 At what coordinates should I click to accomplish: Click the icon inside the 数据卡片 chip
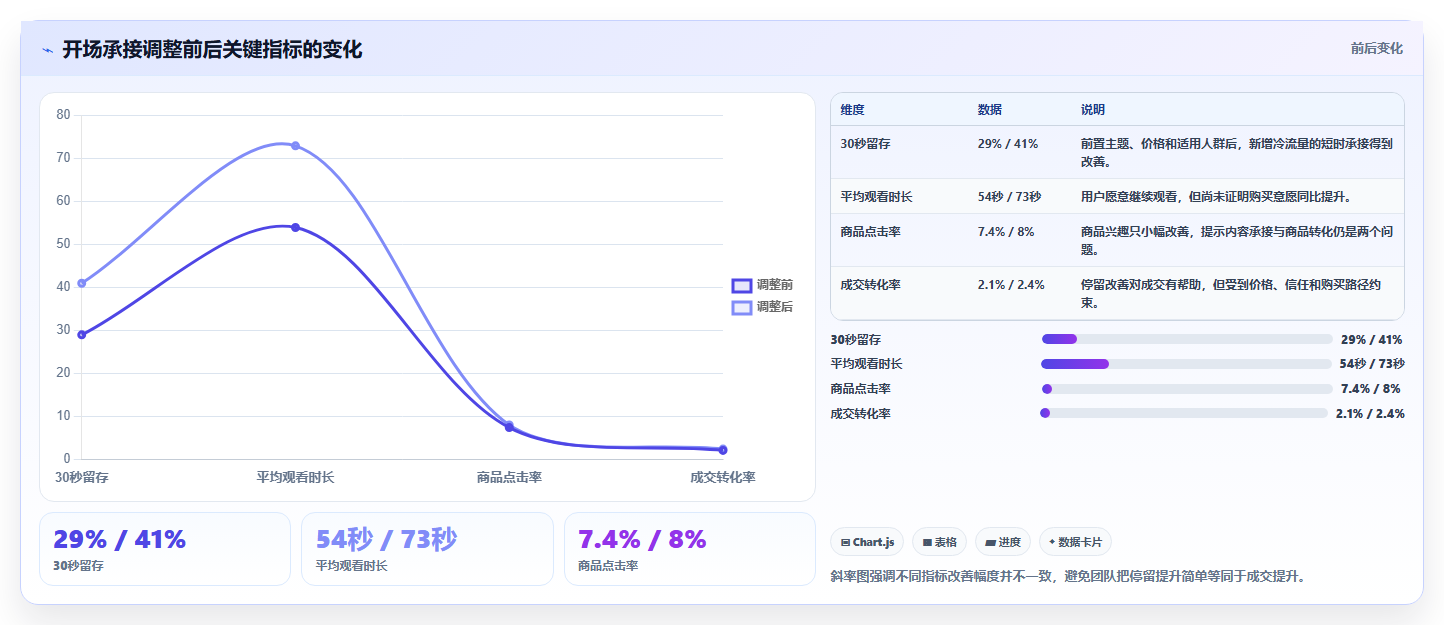pos(1052,542)
